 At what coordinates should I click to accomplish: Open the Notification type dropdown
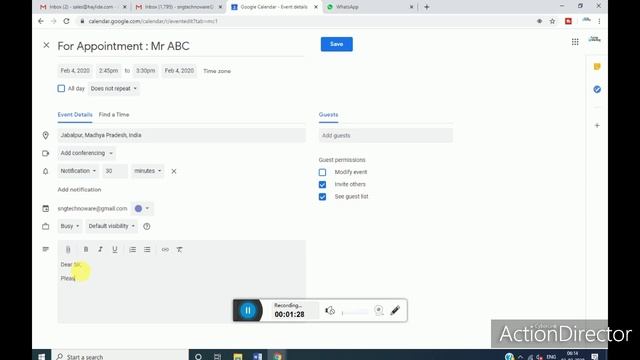tap(78, 171)
